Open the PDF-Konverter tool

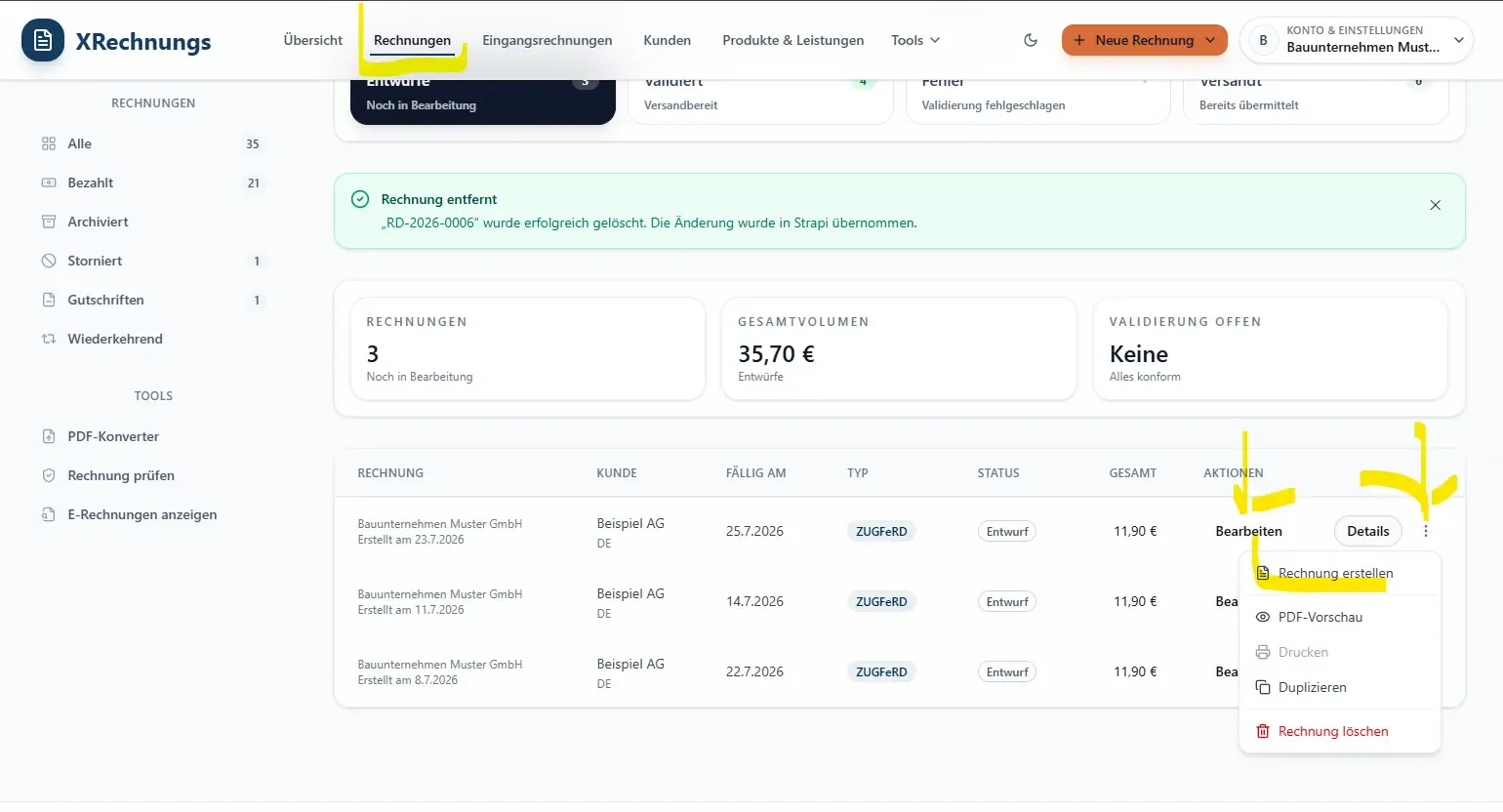pyautogui.click(x=153, y=436)
